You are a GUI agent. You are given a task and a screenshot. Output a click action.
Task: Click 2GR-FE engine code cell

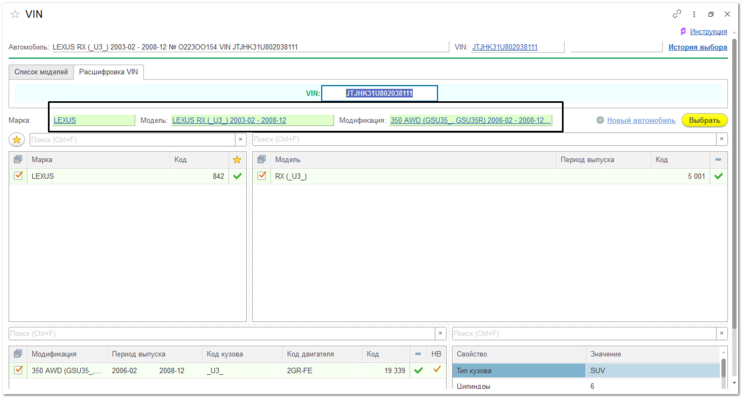pyautogui.click(x=323, y=371)
